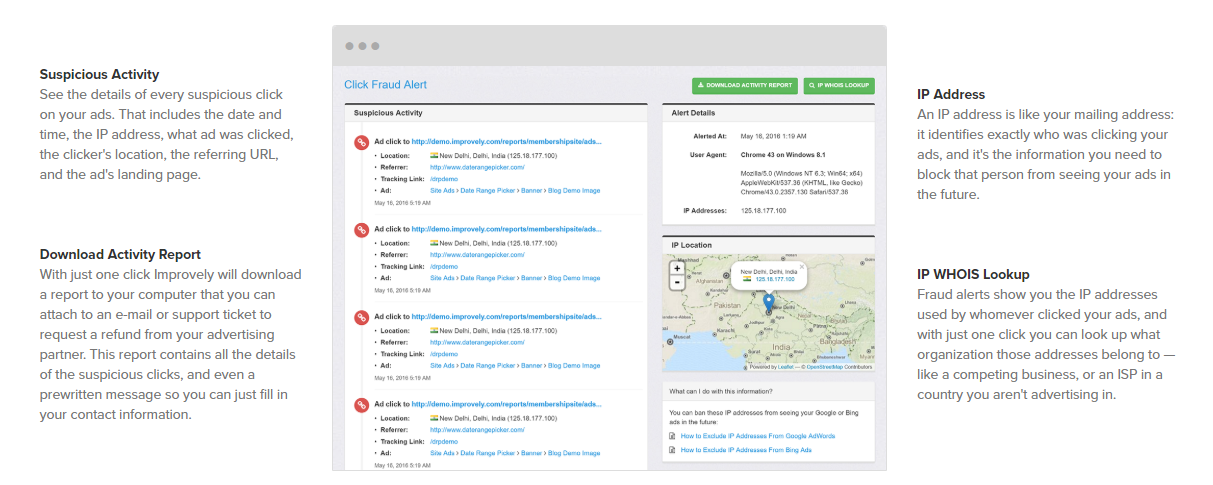Open How to Exclude IP Addresses From Google AdWords

pos(757,436)
